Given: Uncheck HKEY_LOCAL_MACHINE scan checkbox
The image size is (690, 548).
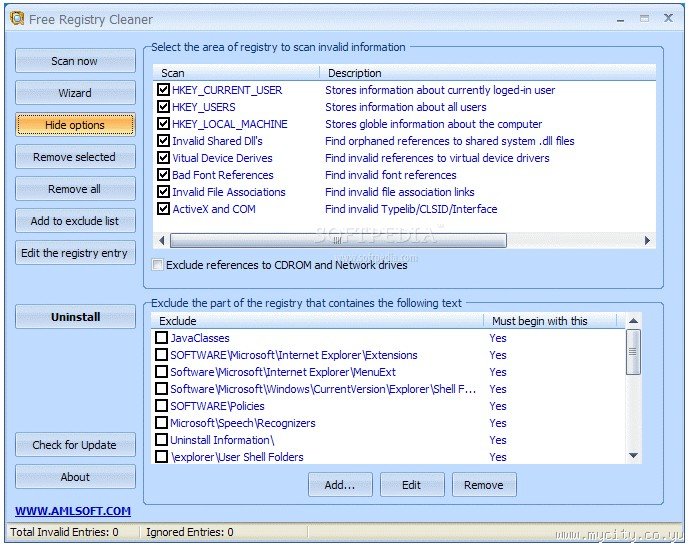Looking at the screenshot, I should click(163, 124).
